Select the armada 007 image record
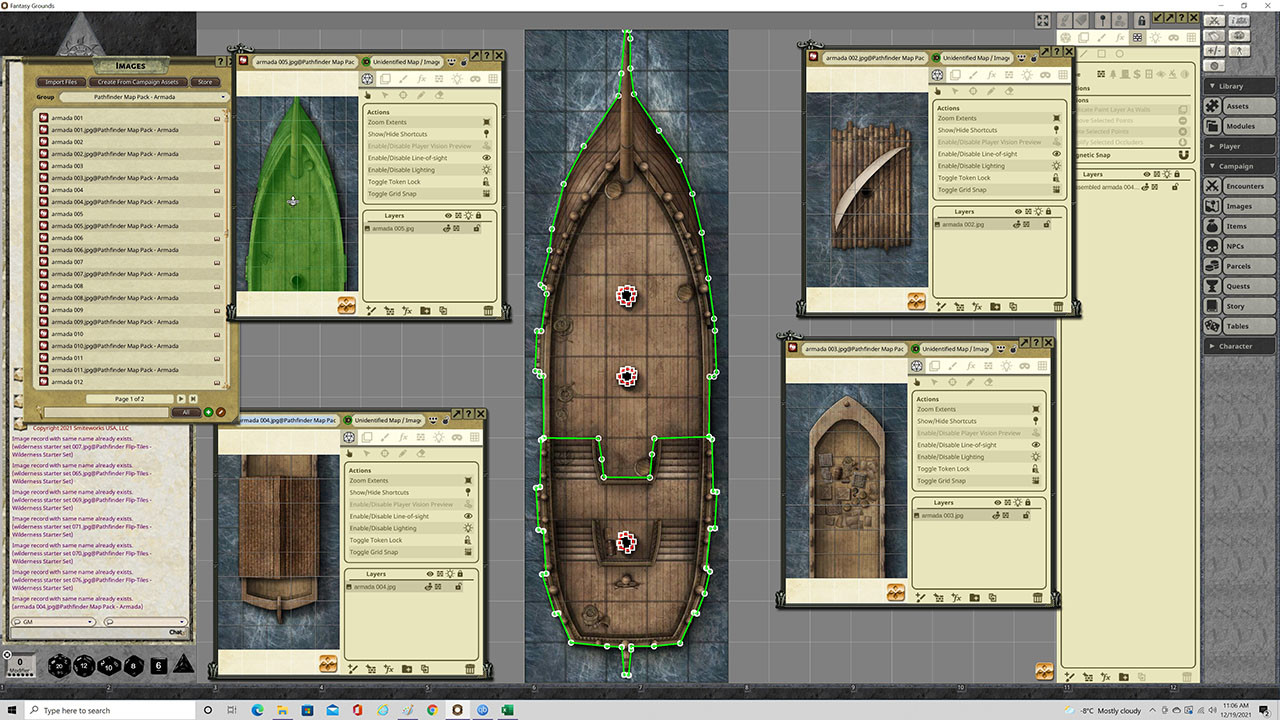 coord(68,262)
